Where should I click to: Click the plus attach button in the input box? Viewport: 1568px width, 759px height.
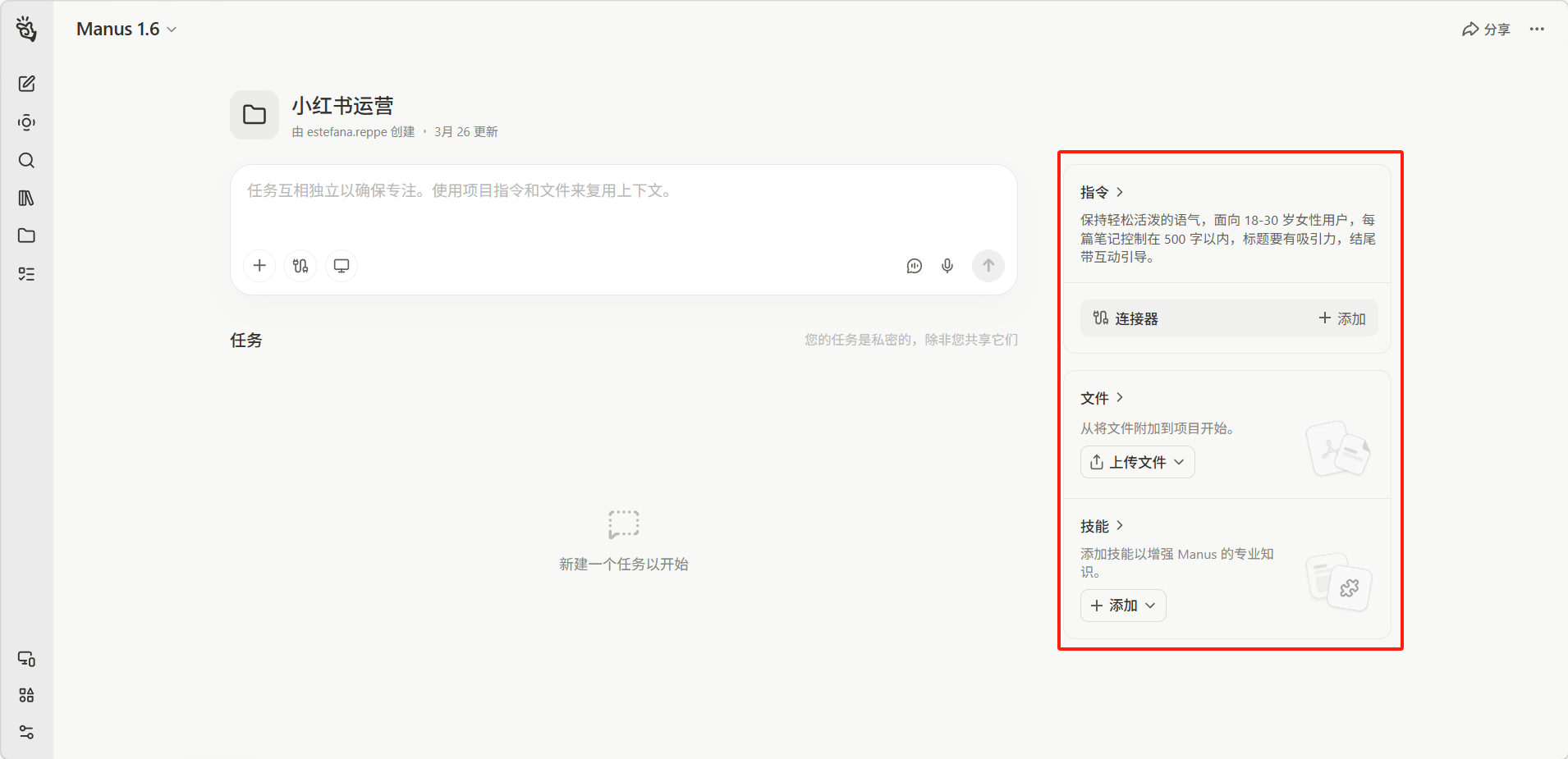259,266
